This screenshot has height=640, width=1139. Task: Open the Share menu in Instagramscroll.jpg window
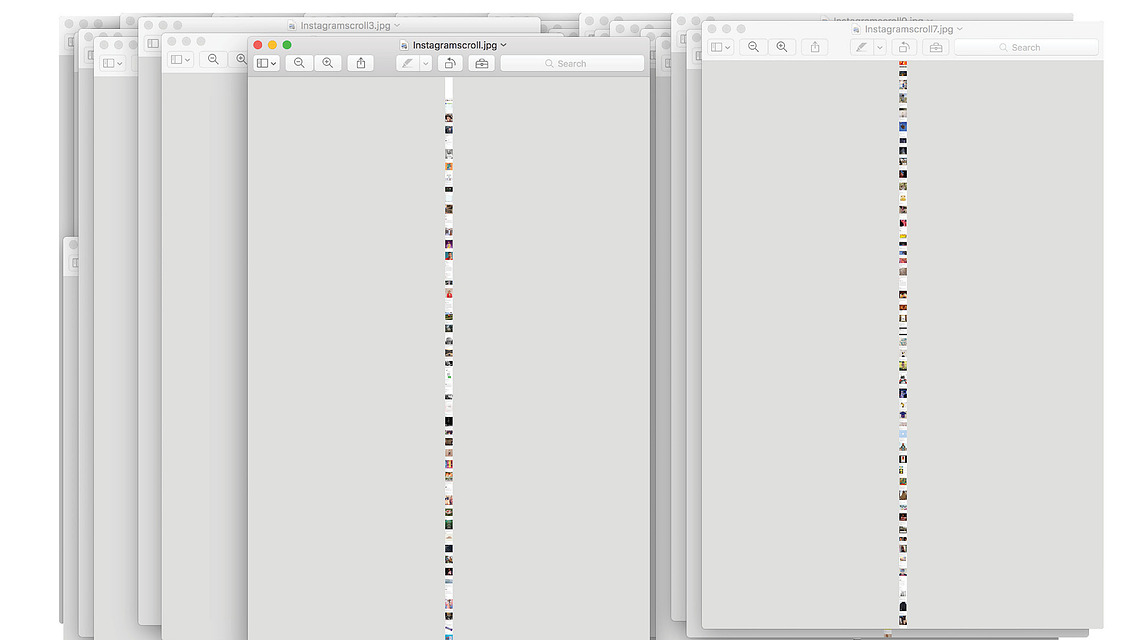[x=361, y=63]
